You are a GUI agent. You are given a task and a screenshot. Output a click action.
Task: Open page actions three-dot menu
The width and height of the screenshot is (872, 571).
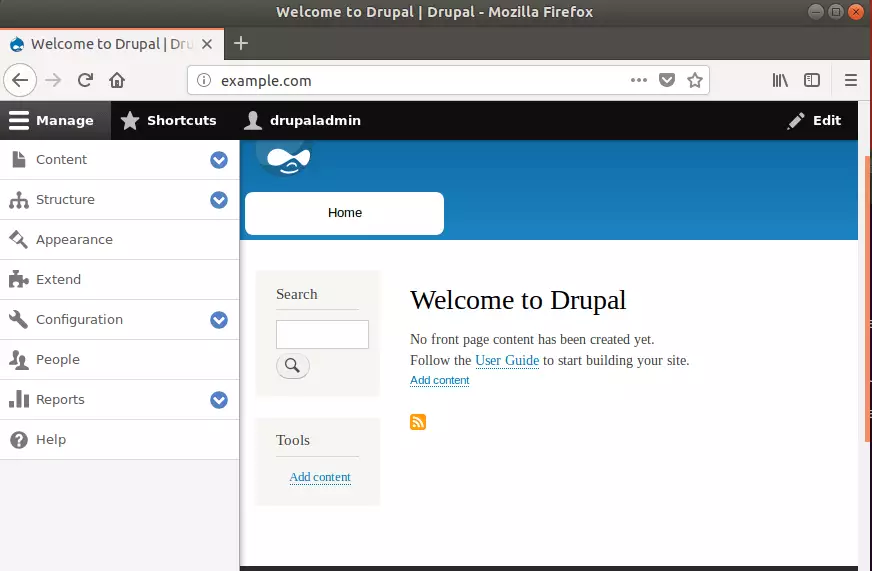coord(638,81)
